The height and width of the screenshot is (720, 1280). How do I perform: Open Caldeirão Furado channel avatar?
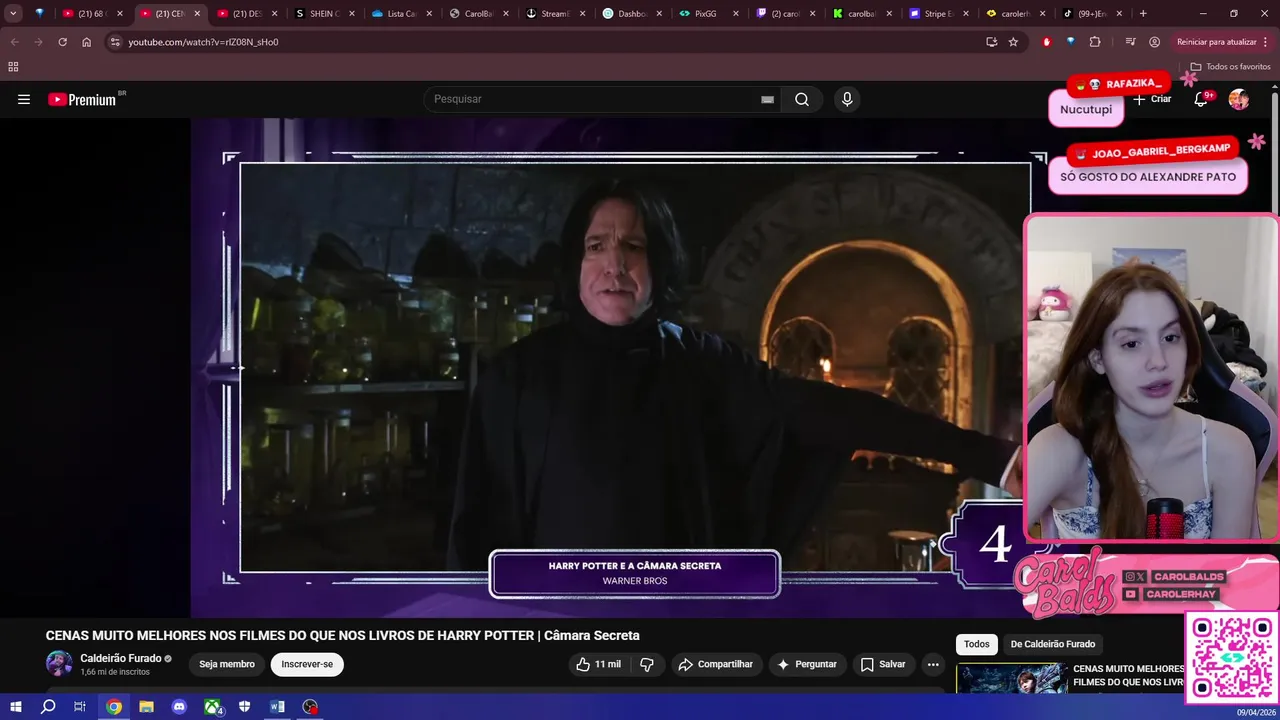59,663
